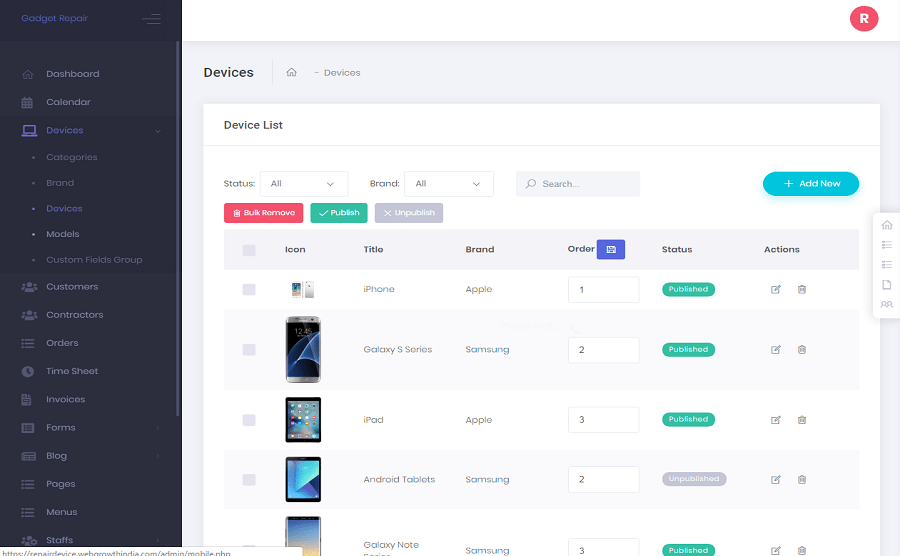This screenshot has width=900, height=556.
Task: Click the Contractors people icon in sidebar
Action: (x=29, y=315)
